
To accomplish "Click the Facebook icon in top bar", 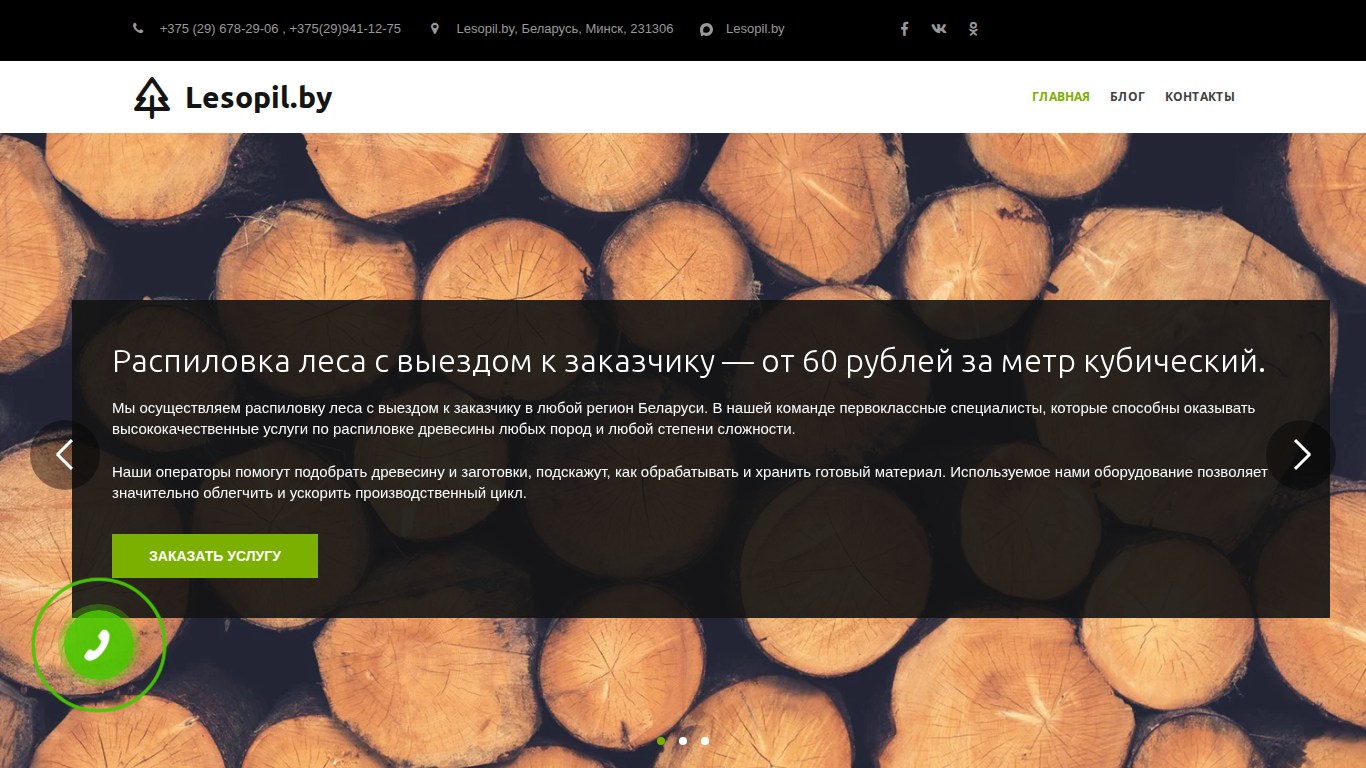I will (904, 29).
